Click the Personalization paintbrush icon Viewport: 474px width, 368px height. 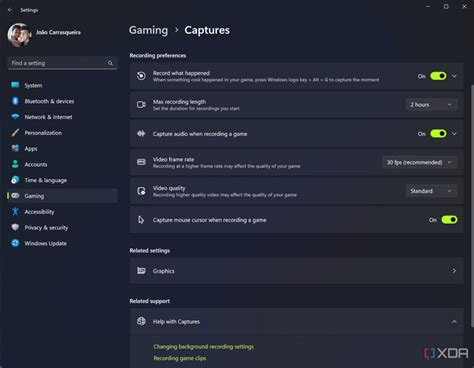click(15, 133)
